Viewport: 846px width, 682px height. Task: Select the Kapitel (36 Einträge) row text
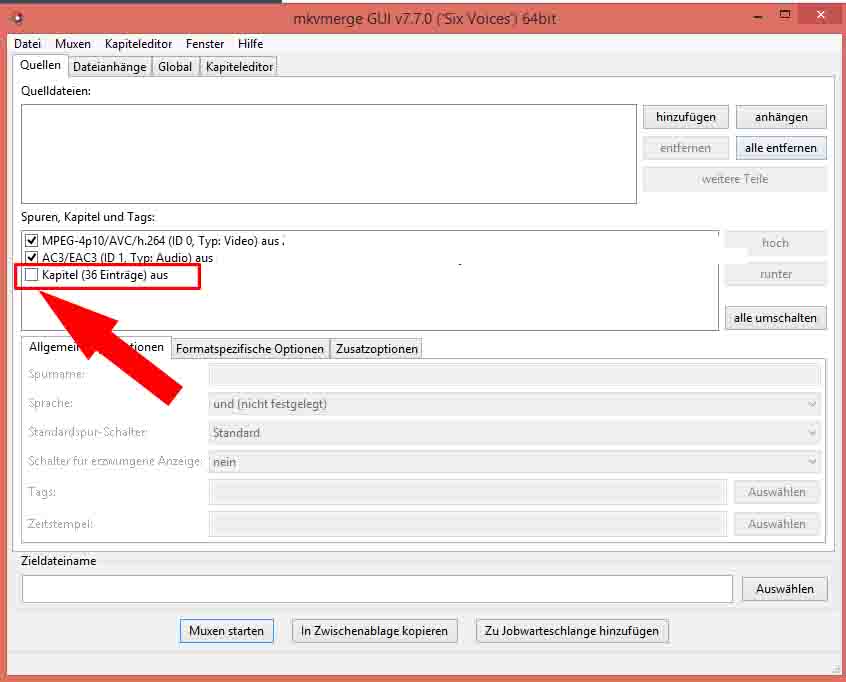click(x=105, y=275)
